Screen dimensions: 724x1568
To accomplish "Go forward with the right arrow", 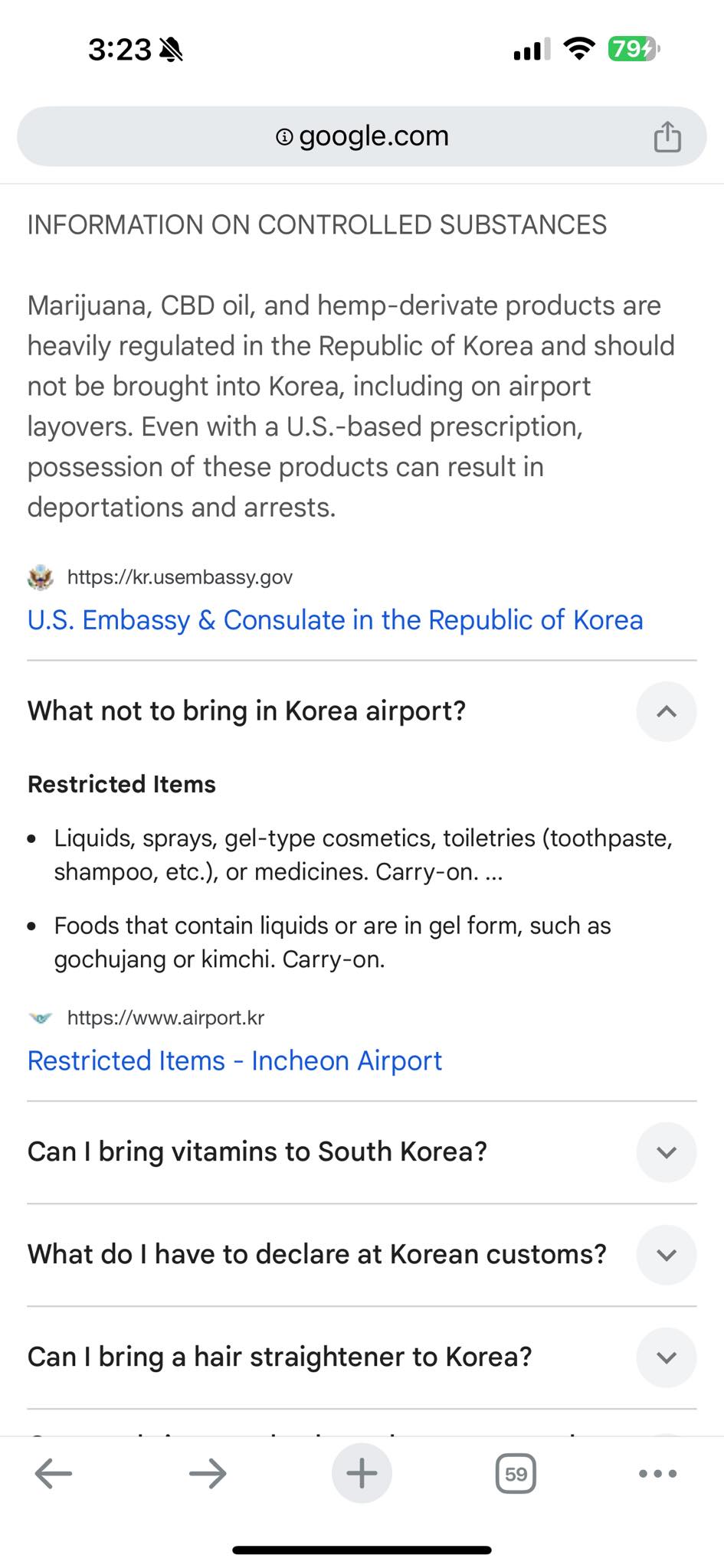I will tap(208, 1473).
